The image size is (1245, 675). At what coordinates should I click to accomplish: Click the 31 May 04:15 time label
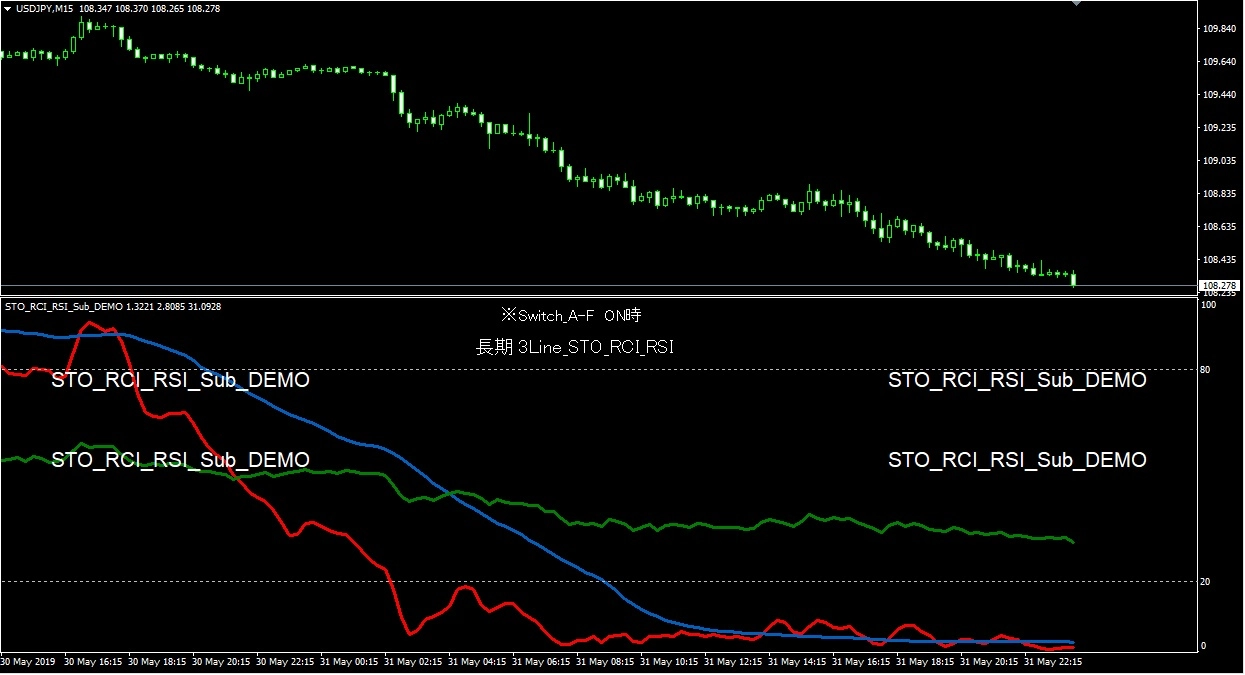[x=478, y=662]
